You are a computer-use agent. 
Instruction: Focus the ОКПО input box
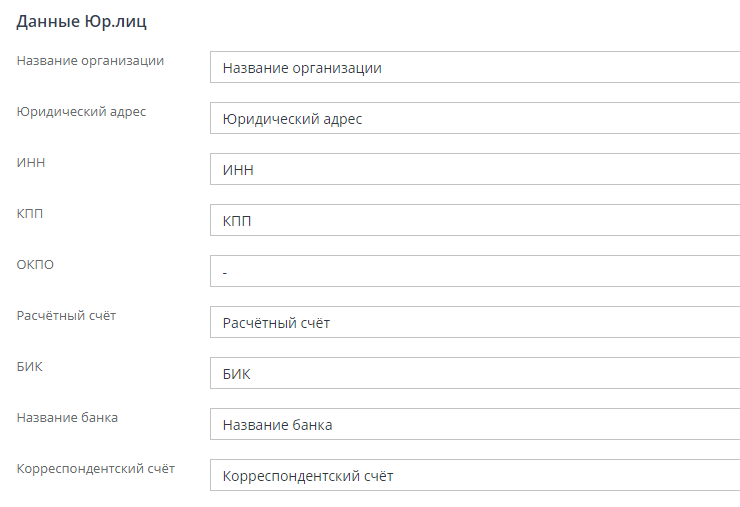pyautogui.click(x=475, y=272)
